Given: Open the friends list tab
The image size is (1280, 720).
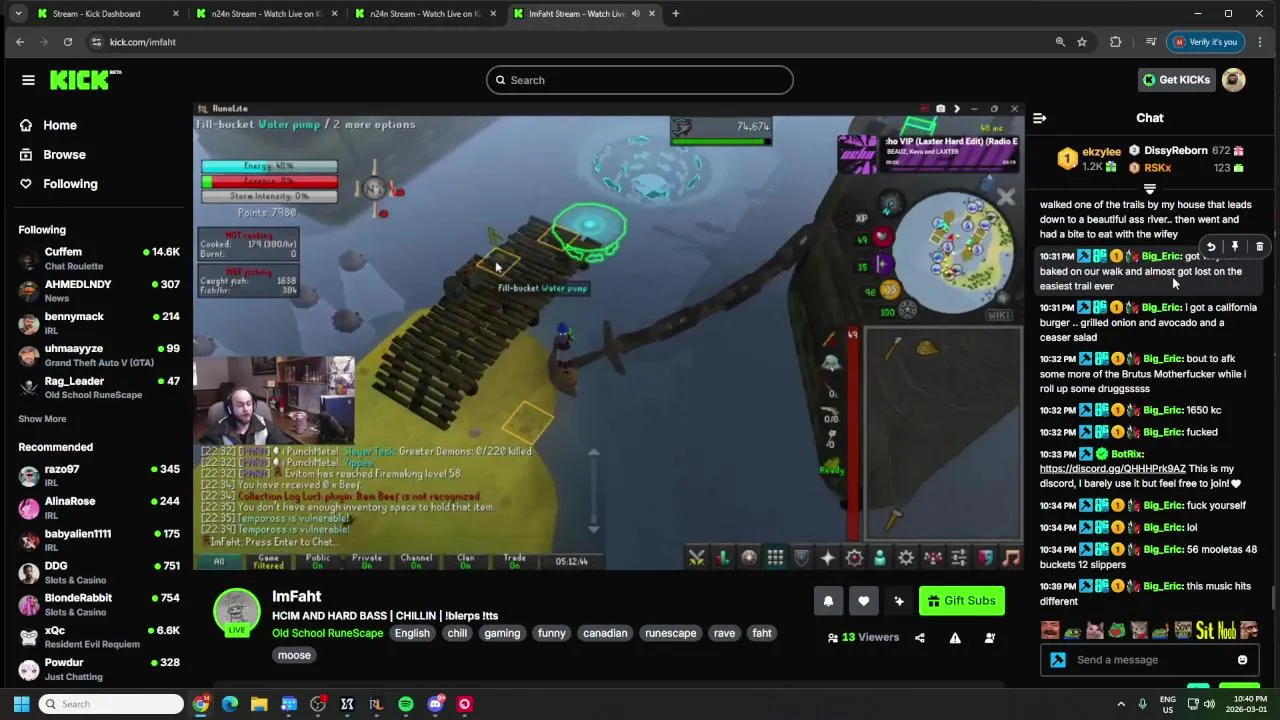Looking at the screenshot, I should [880, 558].
